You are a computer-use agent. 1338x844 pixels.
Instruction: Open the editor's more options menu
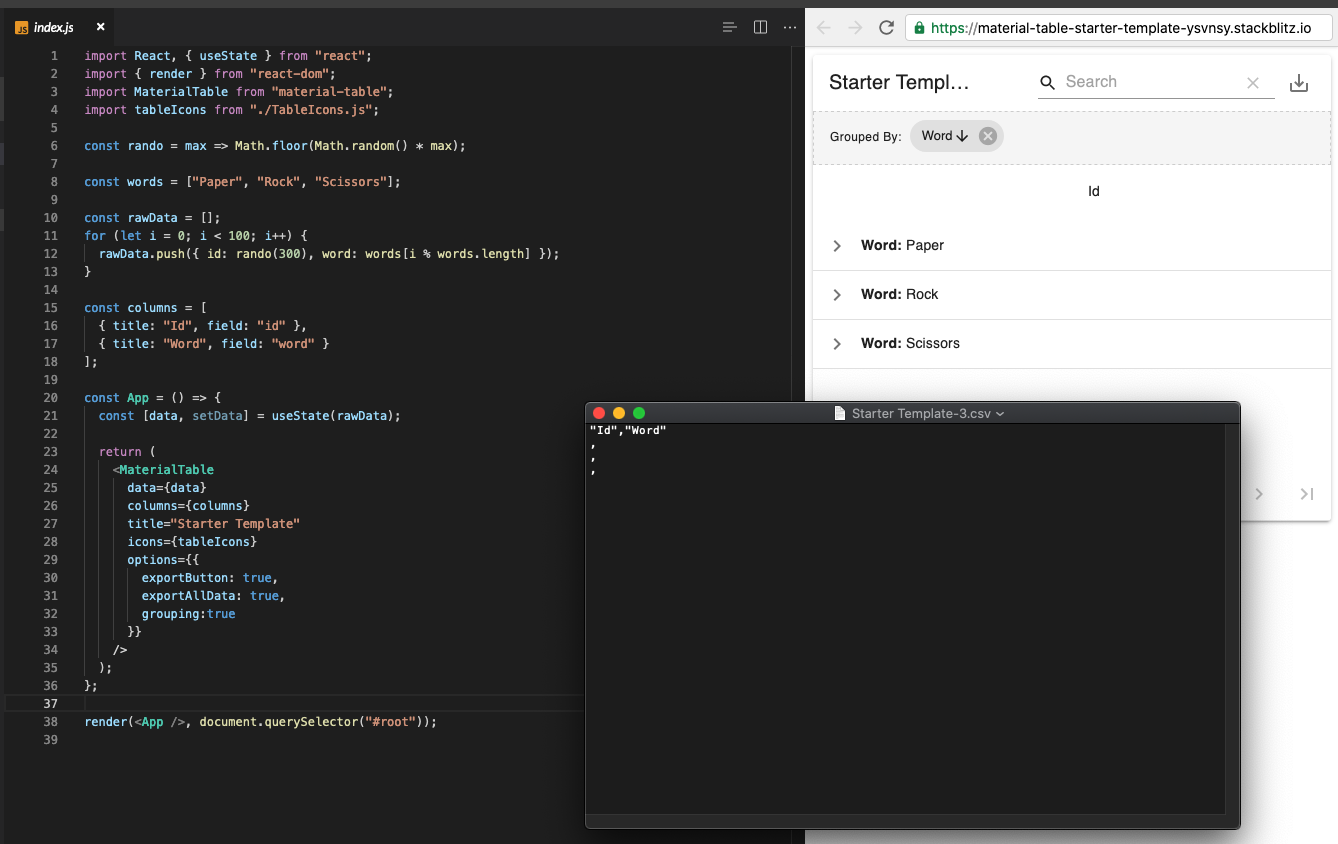click(x=790, y=27)
